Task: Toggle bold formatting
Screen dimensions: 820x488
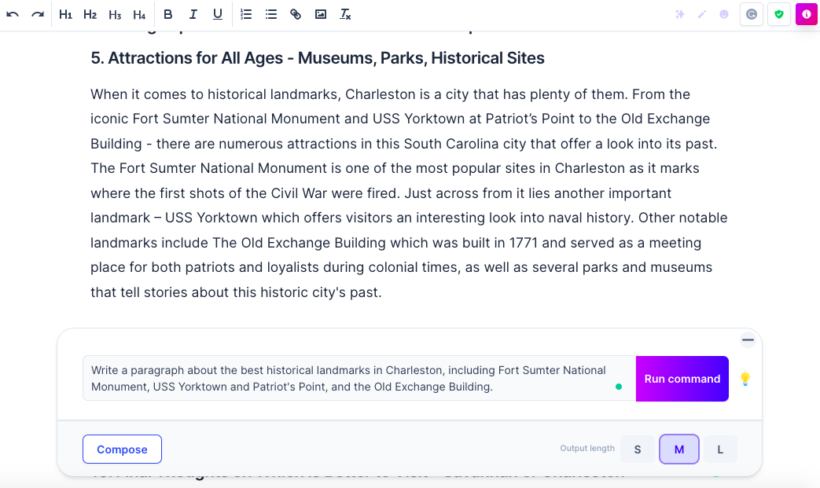Action: [167, 14]
